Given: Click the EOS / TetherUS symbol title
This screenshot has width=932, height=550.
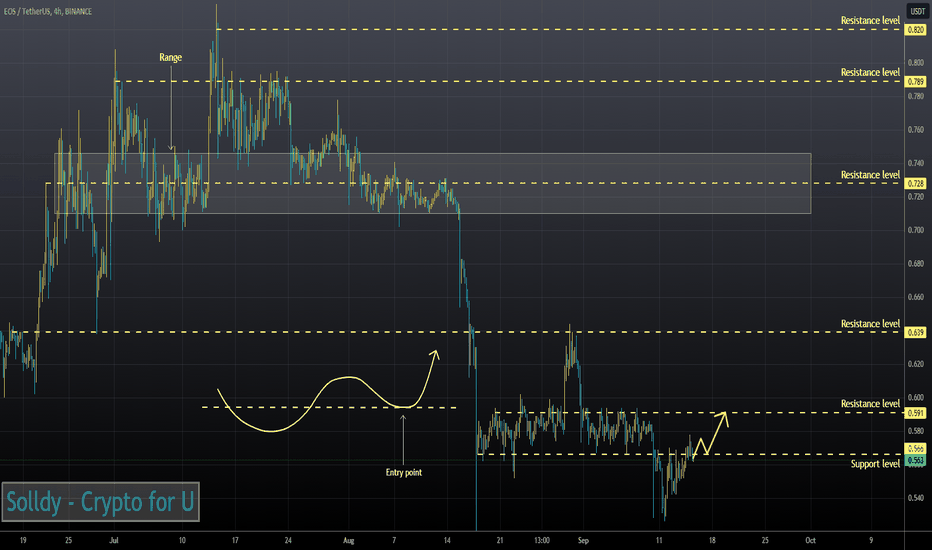Looking at the screenshot, I should [48, 11].
